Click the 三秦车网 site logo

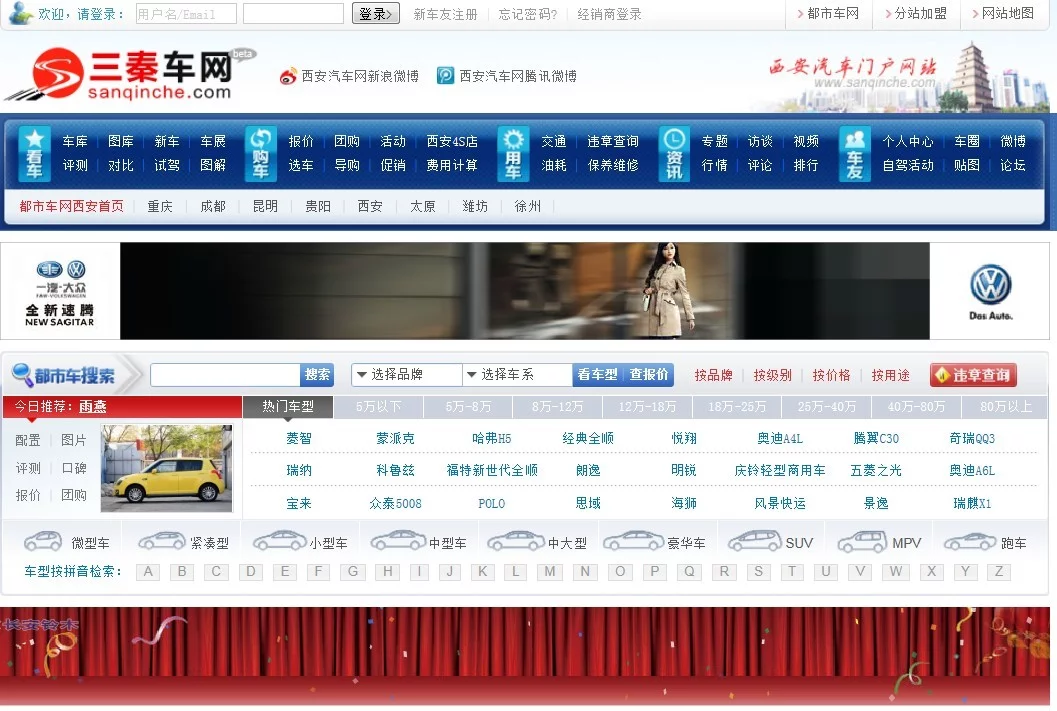pos(131,74)
